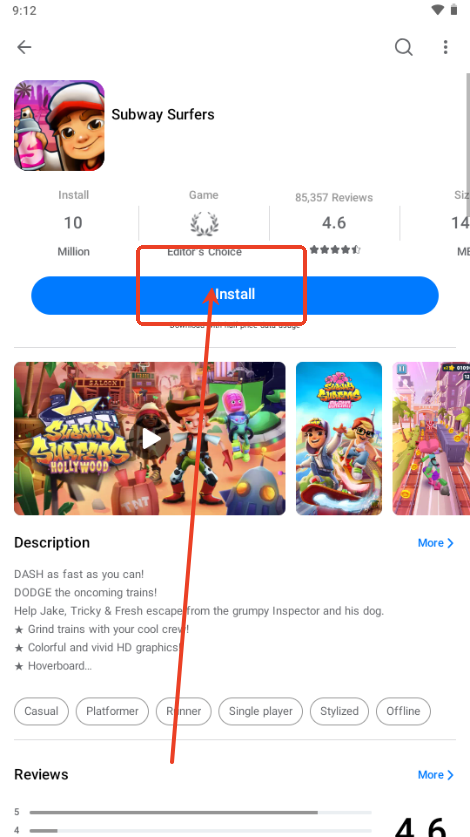Expand Description with More chevron

tap(436, 543)
